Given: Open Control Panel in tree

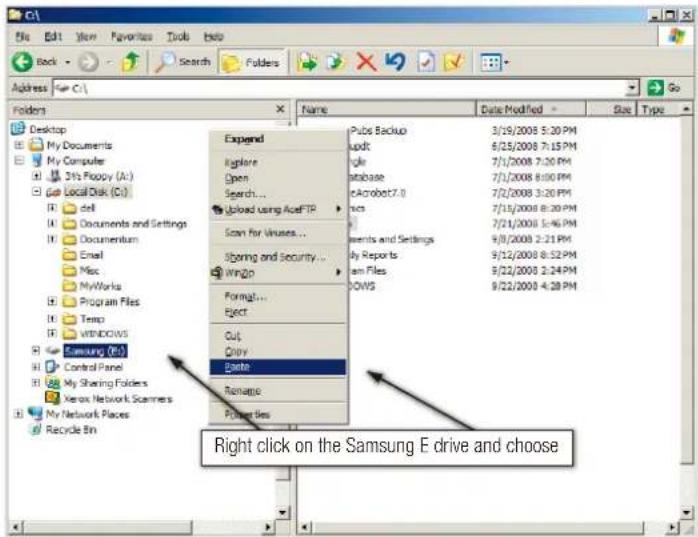Looking at the screenshot, I should (x=93, y=367).
